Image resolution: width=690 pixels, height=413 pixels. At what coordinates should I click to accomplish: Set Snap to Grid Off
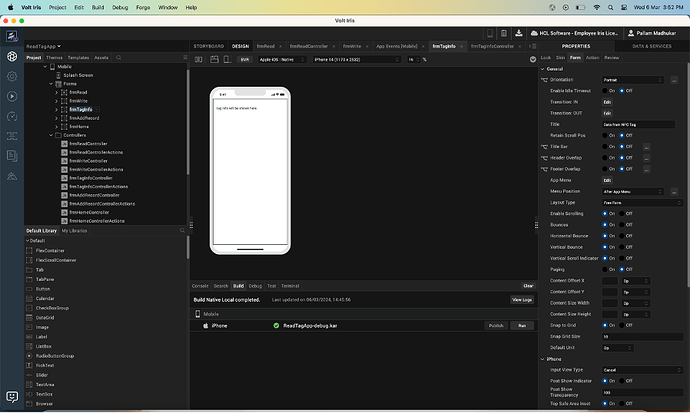[622, 325]
